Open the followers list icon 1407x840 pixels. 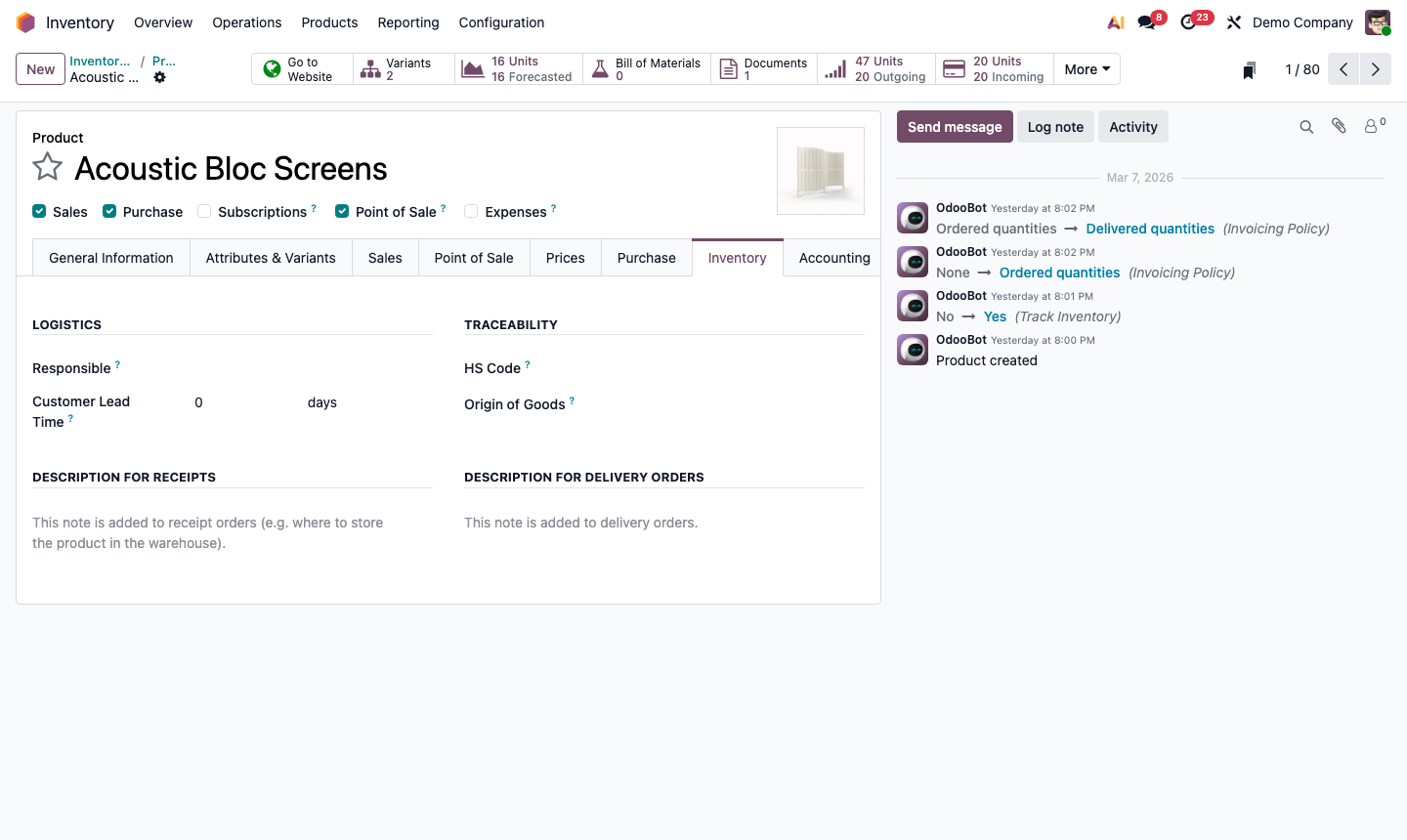pyautogui.click(x=1371, y=126)
